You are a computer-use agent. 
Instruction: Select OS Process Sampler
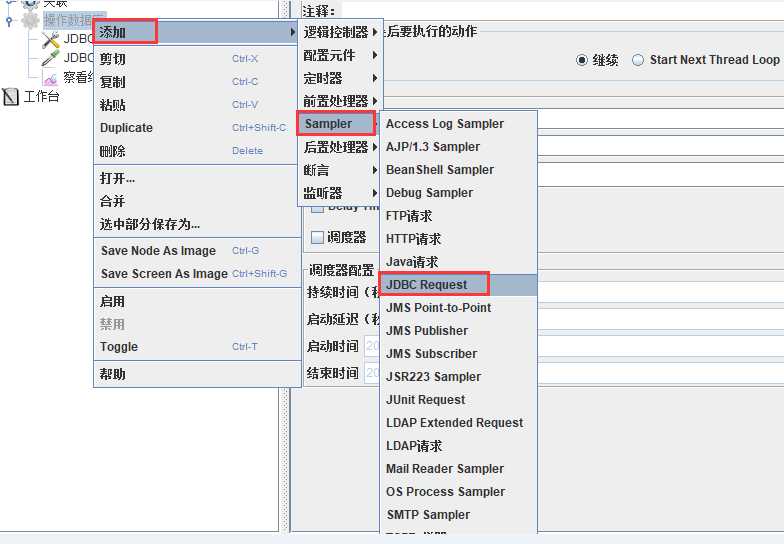tap(458, 492)
